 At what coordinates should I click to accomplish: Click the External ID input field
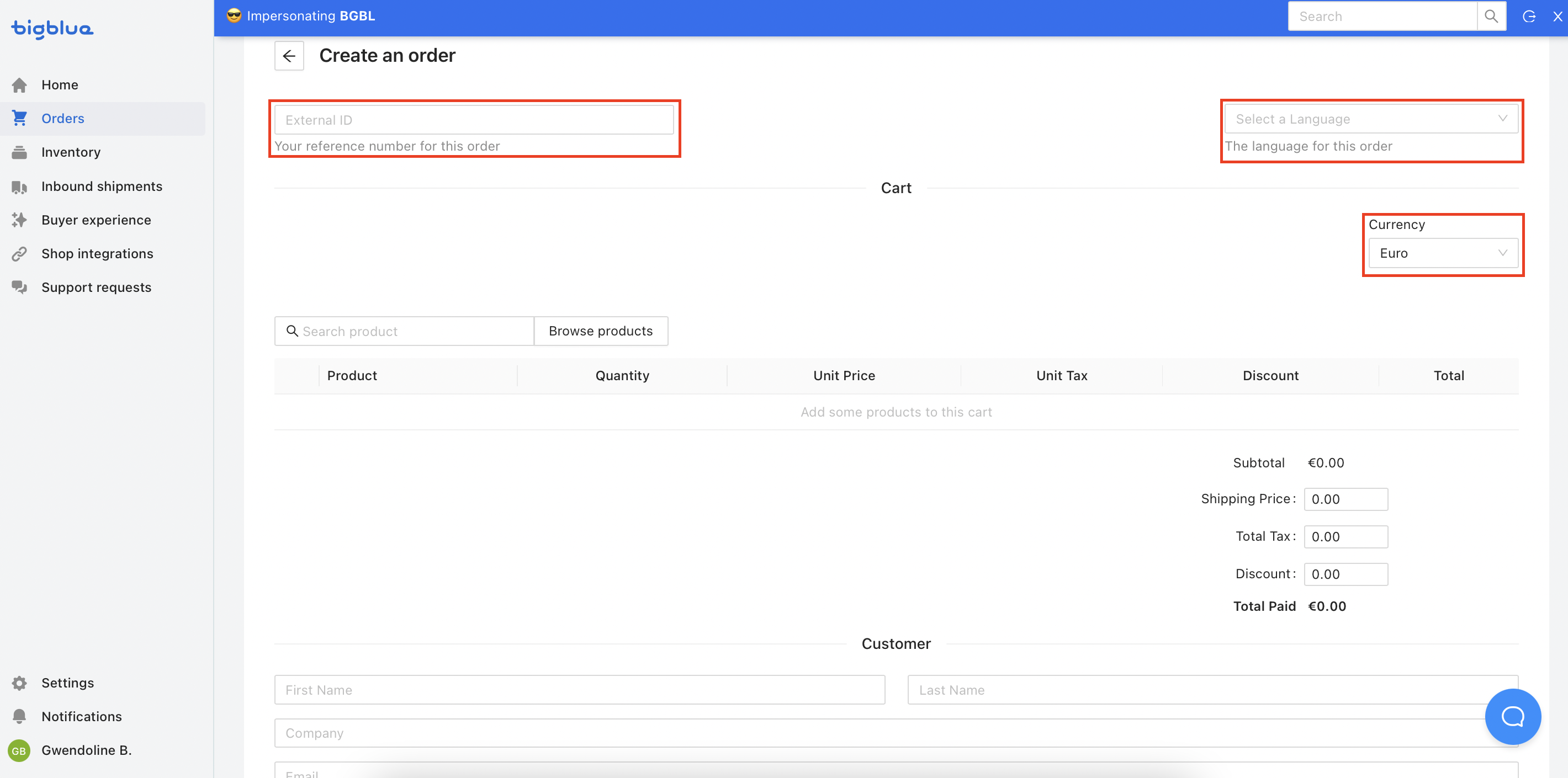coord(474,120)
